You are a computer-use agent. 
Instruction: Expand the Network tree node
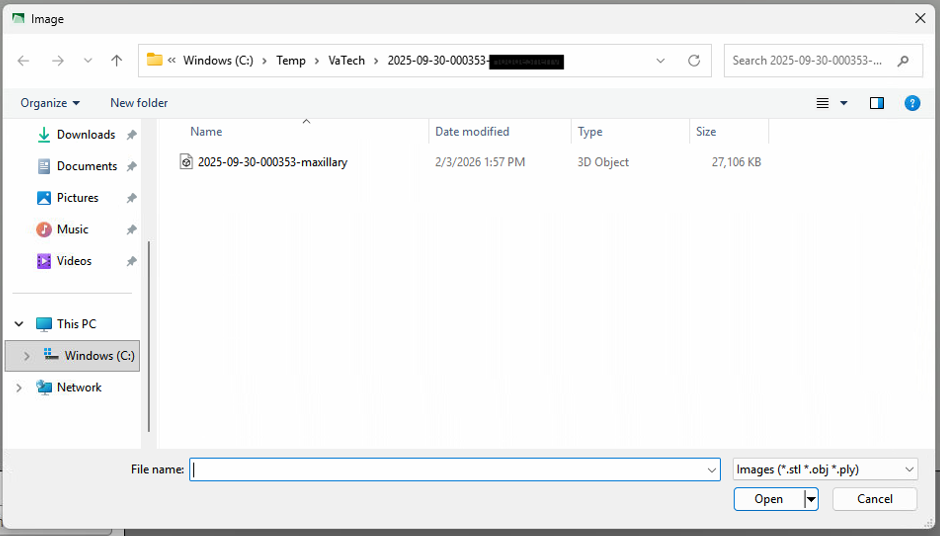[x=19, y=388]
